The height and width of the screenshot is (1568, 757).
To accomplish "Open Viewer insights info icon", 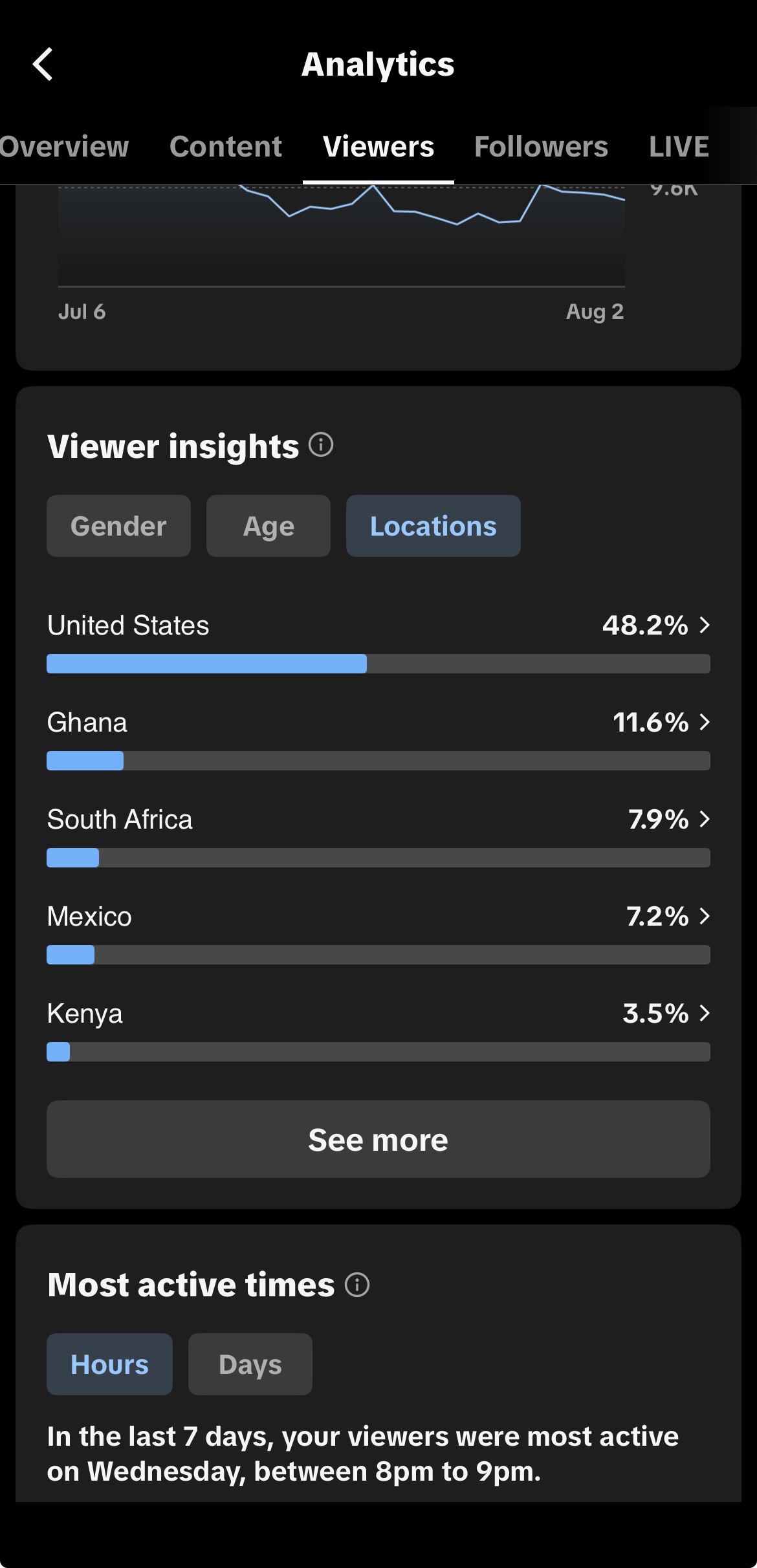I will tap(321, 445).
